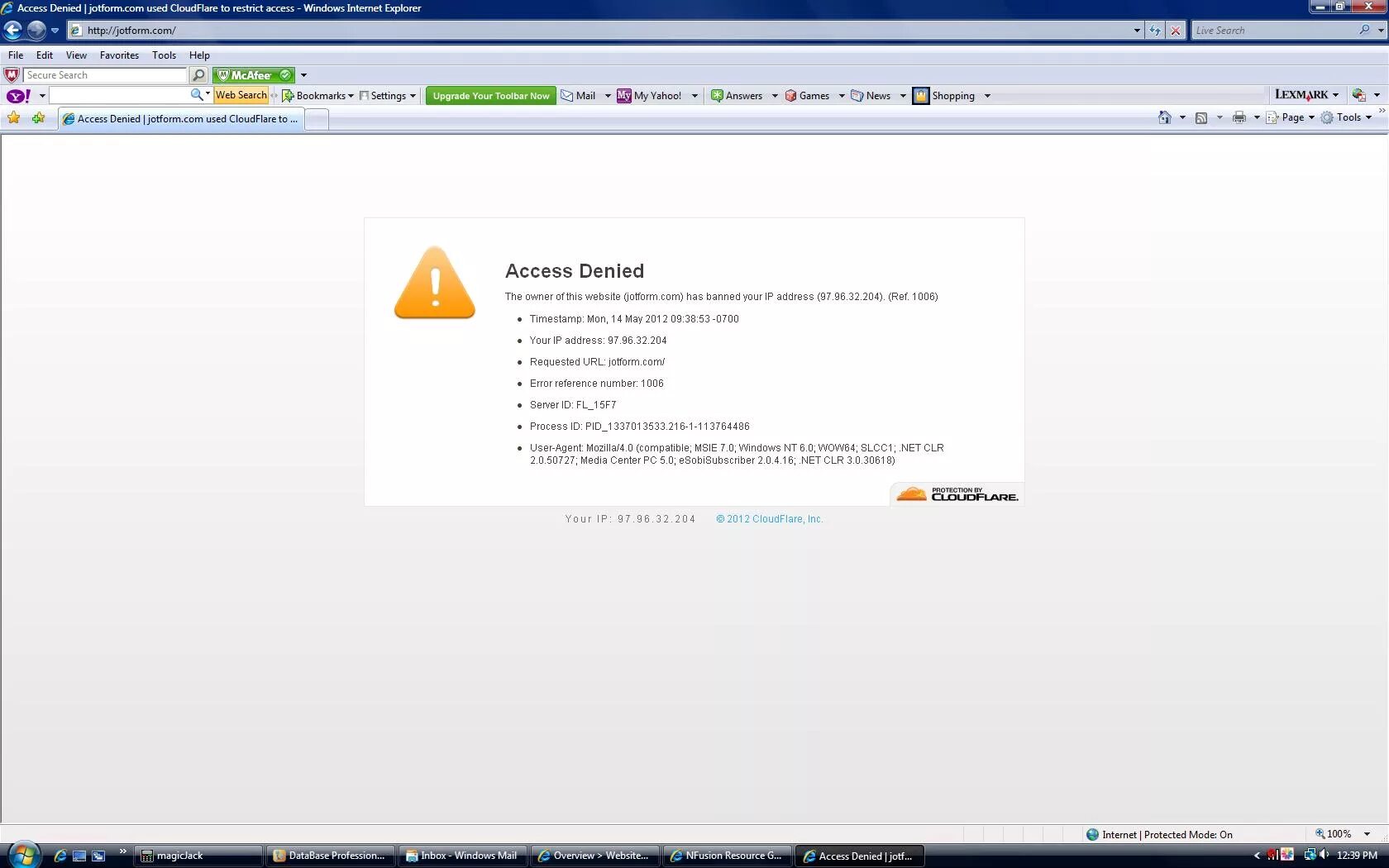Click the Lexmark toolbar logo
The image size is (1389, 868).
(x=1301, y=95)
